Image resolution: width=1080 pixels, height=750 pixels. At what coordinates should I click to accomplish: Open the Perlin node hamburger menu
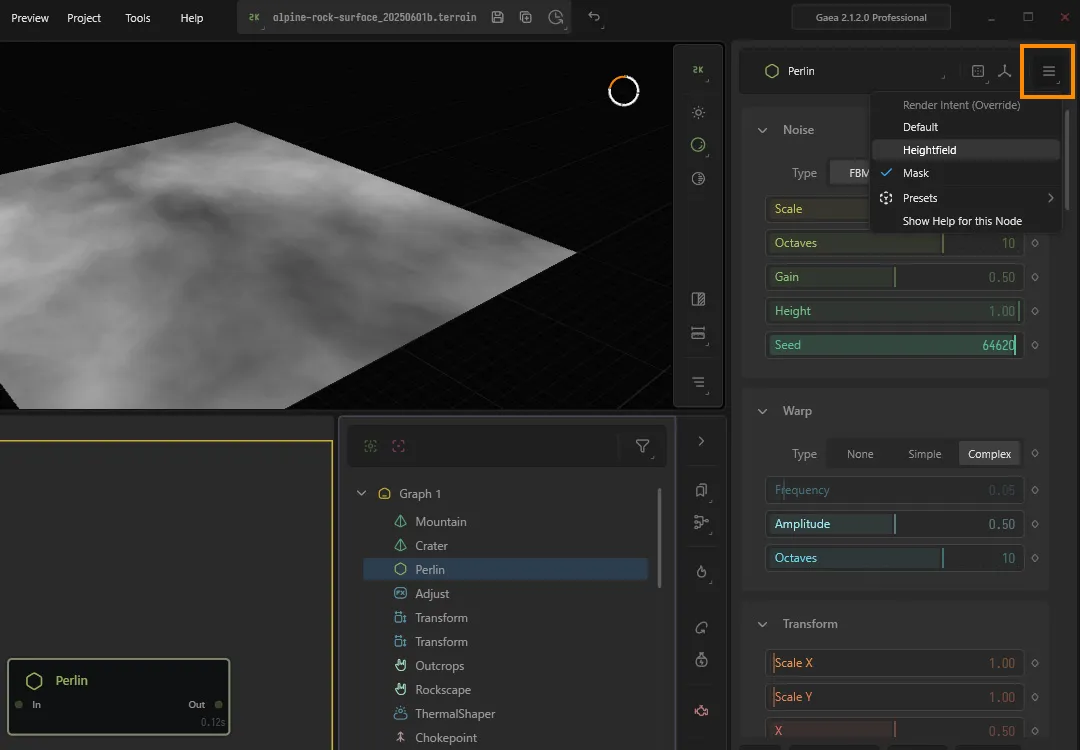1048,71
